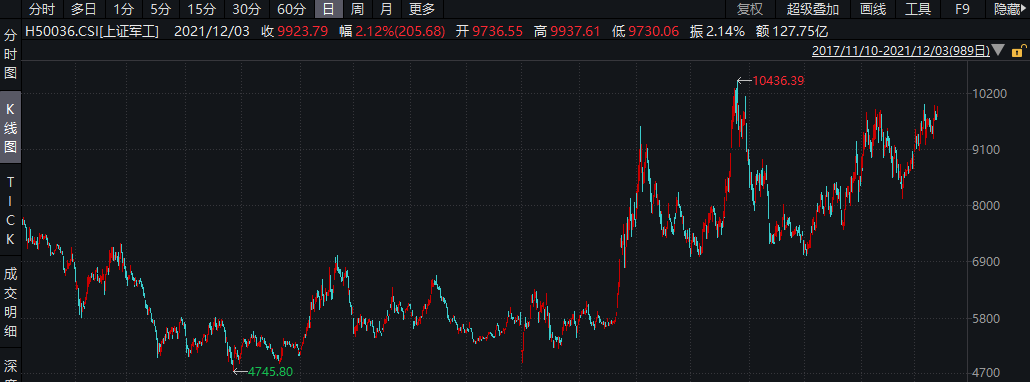This screenshot has width=1030, height=382.
Task: Open the date range dropdown triangle
Action: (x=998, y=51)
